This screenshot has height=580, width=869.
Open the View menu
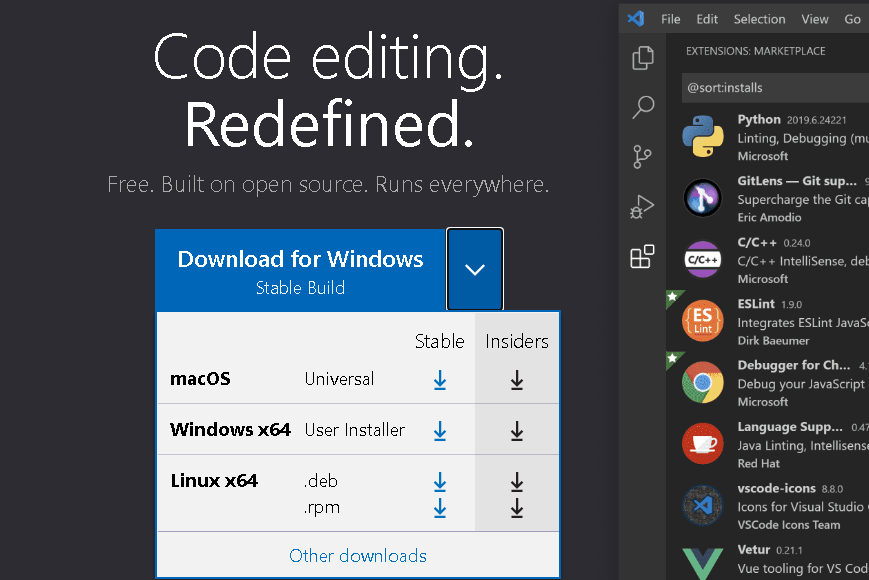pyautogui.click(x=815, y=19)
